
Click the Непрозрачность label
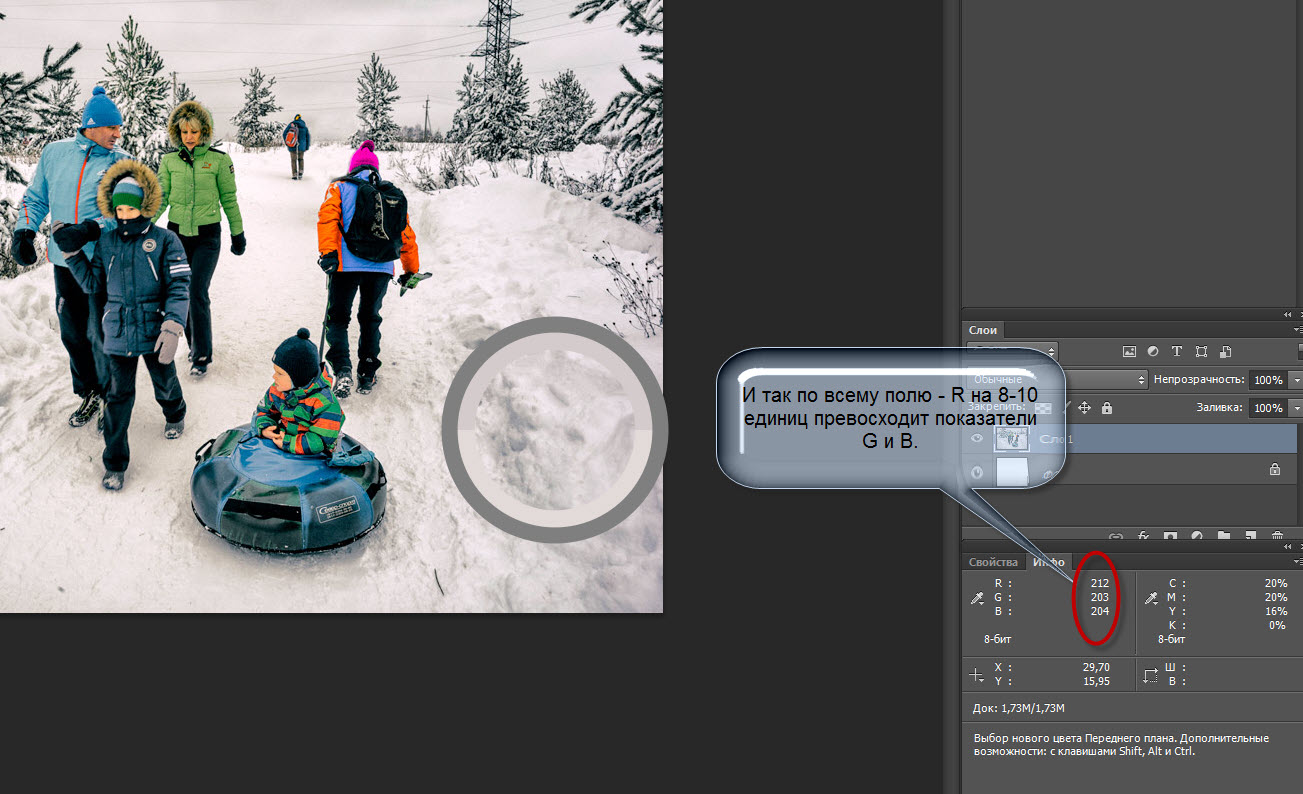(1199, 380)
